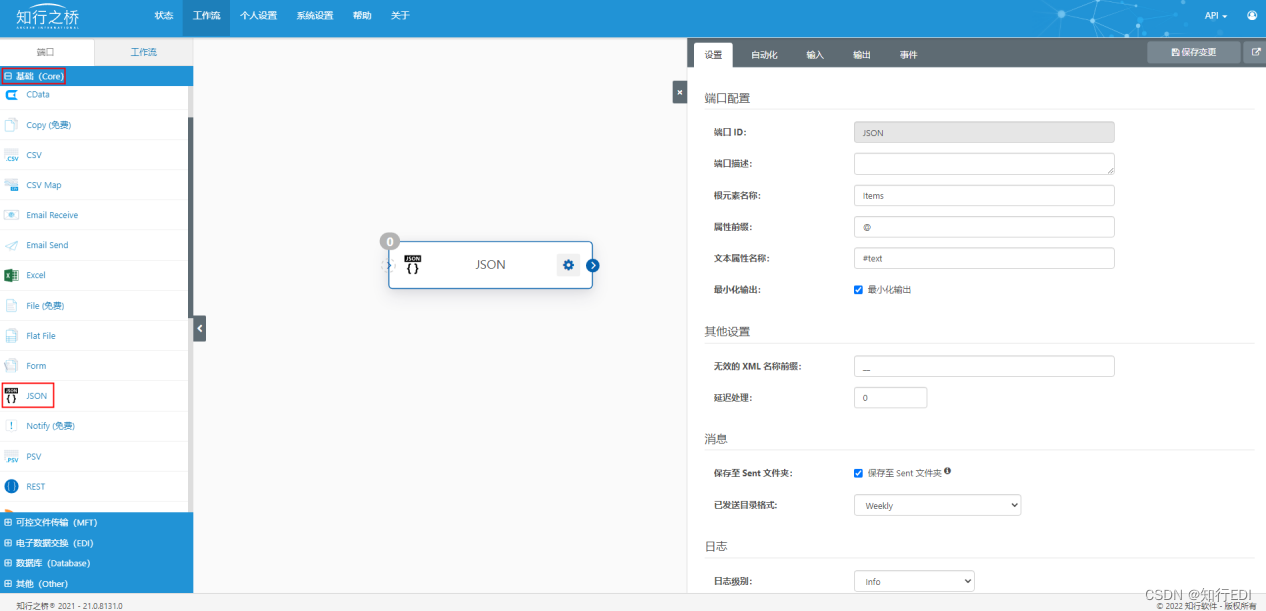Close the port configuration panel with X
This screenshot has height=611, width=1266.
point(680,92)
